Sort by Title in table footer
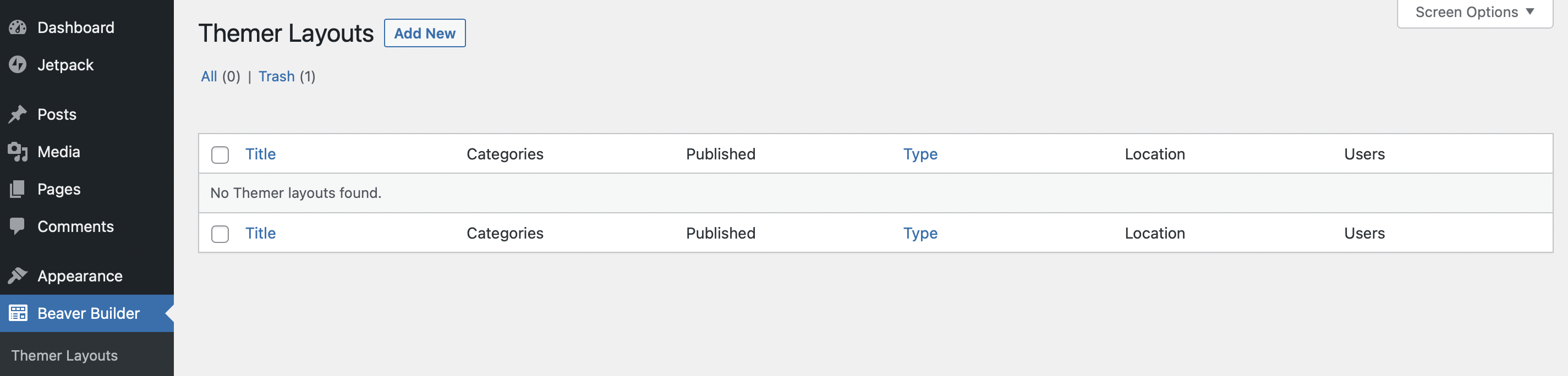 point(261,233)
